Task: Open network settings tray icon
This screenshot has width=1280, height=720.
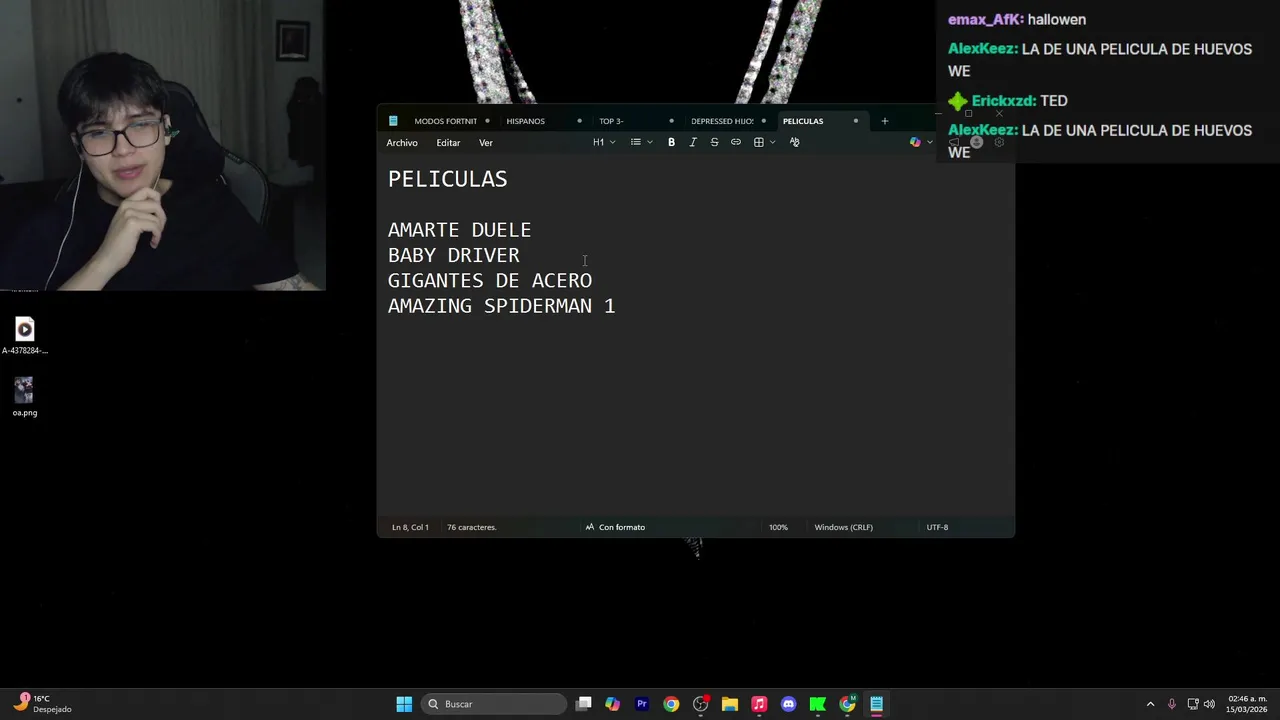Action: pyautogui.click(x=1193, y=704)
